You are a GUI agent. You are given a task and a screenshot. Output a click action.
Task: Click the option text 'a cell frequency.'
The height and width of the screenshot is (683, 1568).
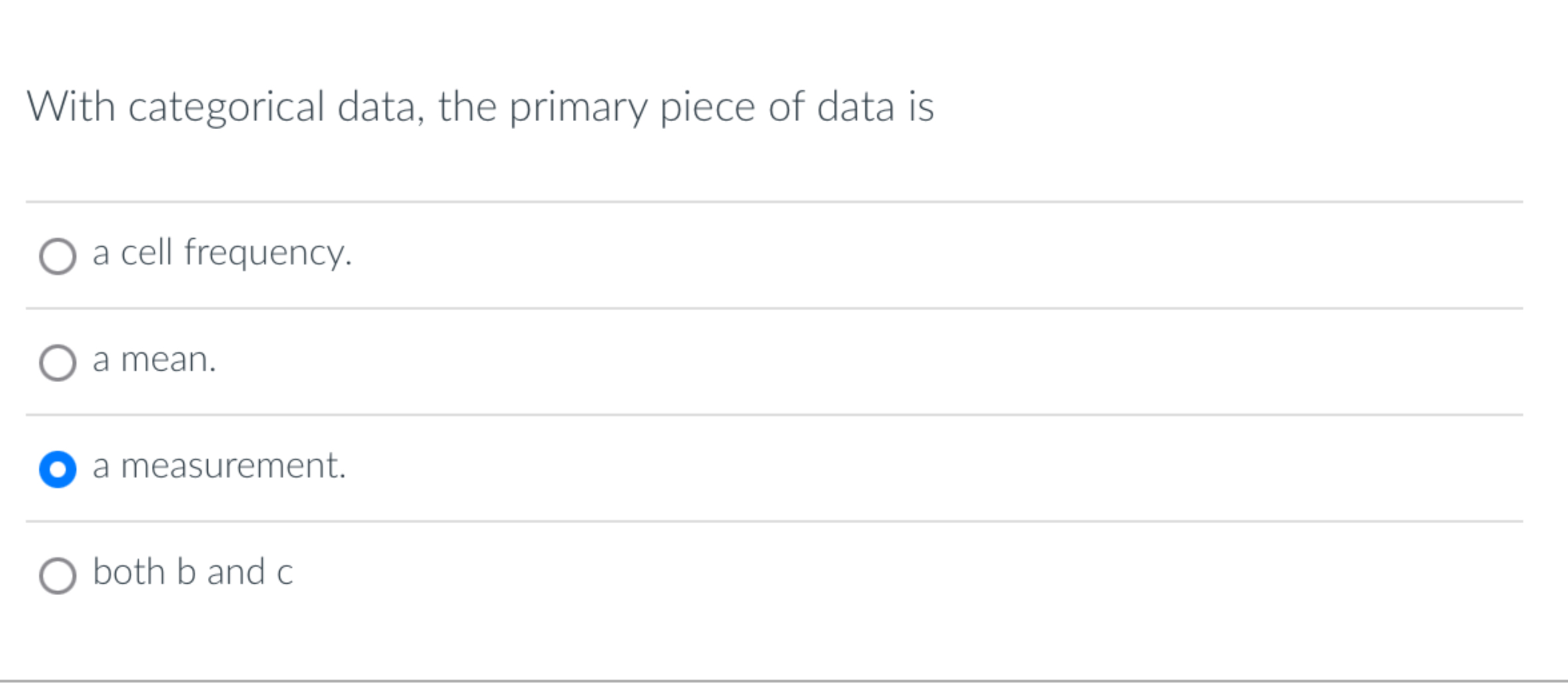coord(222,252)
